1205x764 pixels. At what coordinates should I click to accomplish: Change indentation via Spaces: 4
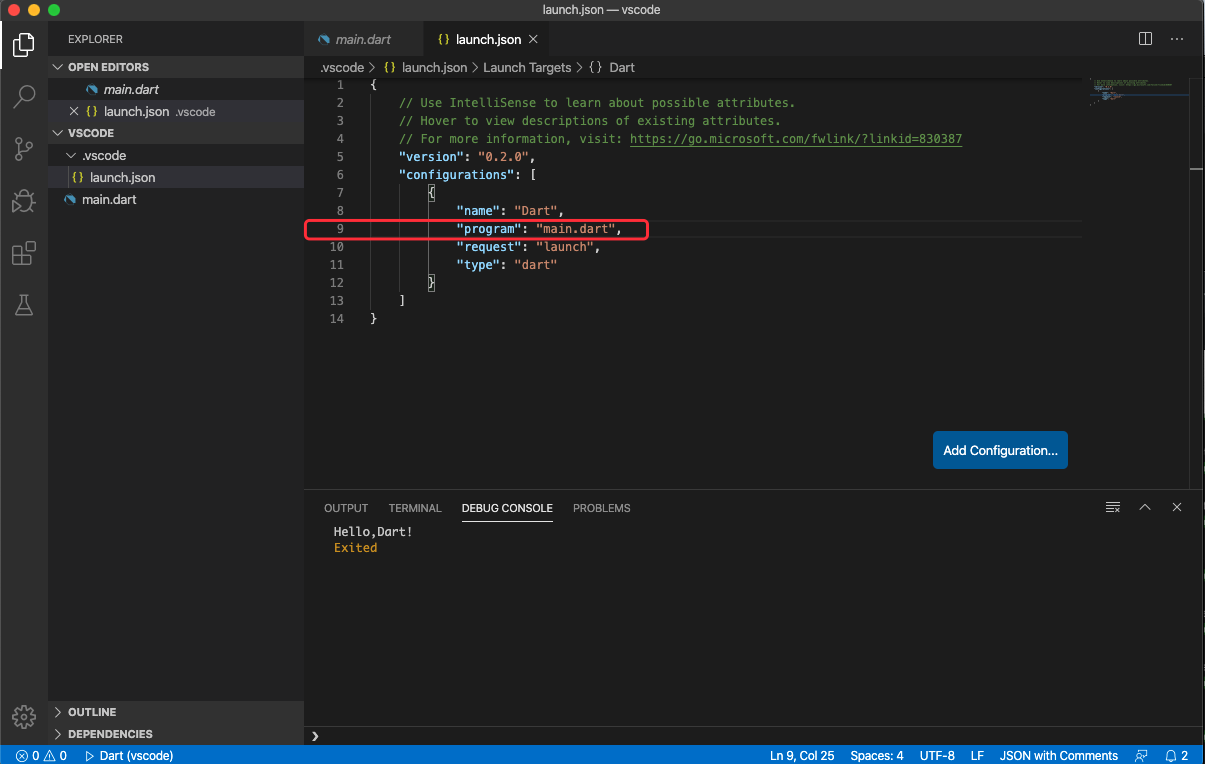click(x=877, y=755)
